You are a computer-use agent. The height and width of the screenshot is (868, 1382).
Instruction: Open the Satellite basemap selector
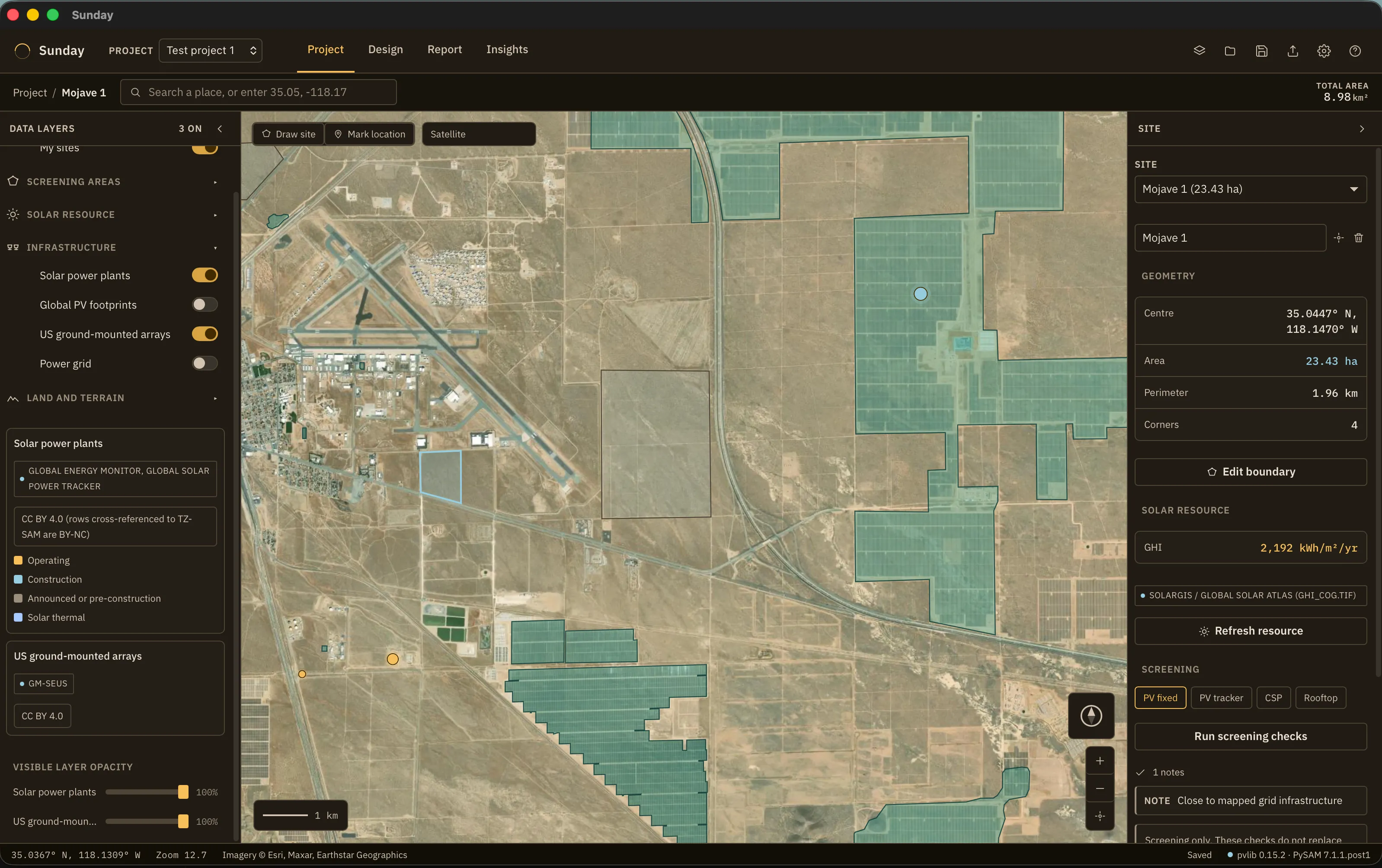pyautogui.click(x=479, y=134)
